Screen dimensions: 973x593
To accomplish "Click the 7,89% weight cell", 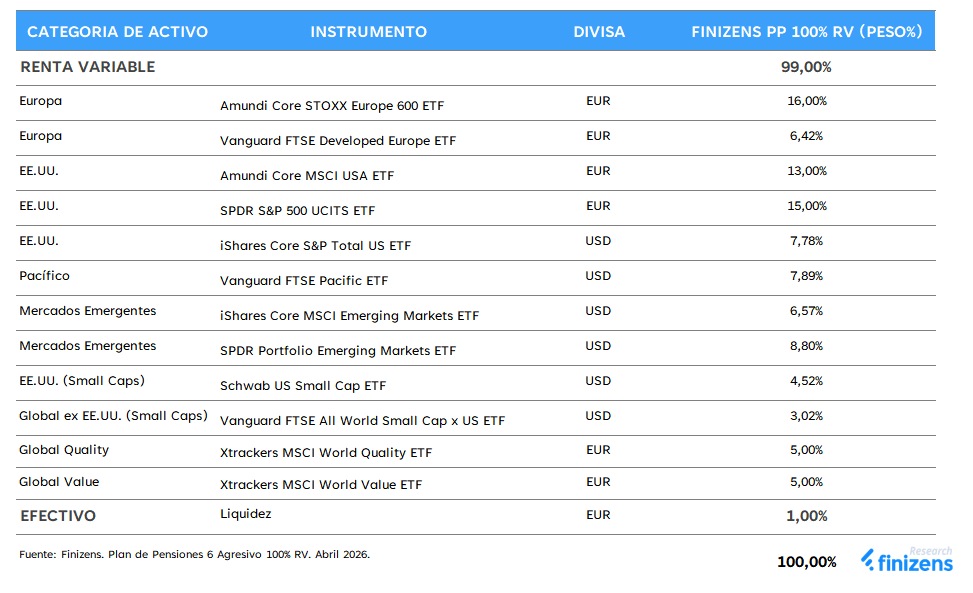I will (x=806, y=276).
